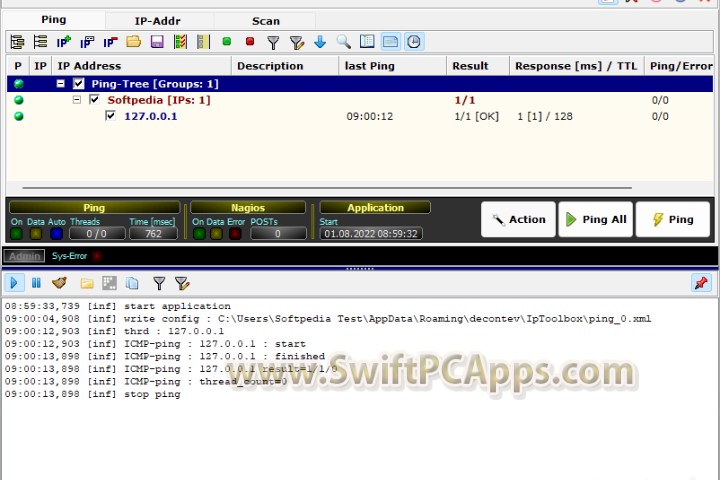Screen dimensions: 720x480
Task: Click the Admin button in the status bar
Action: 24,256
